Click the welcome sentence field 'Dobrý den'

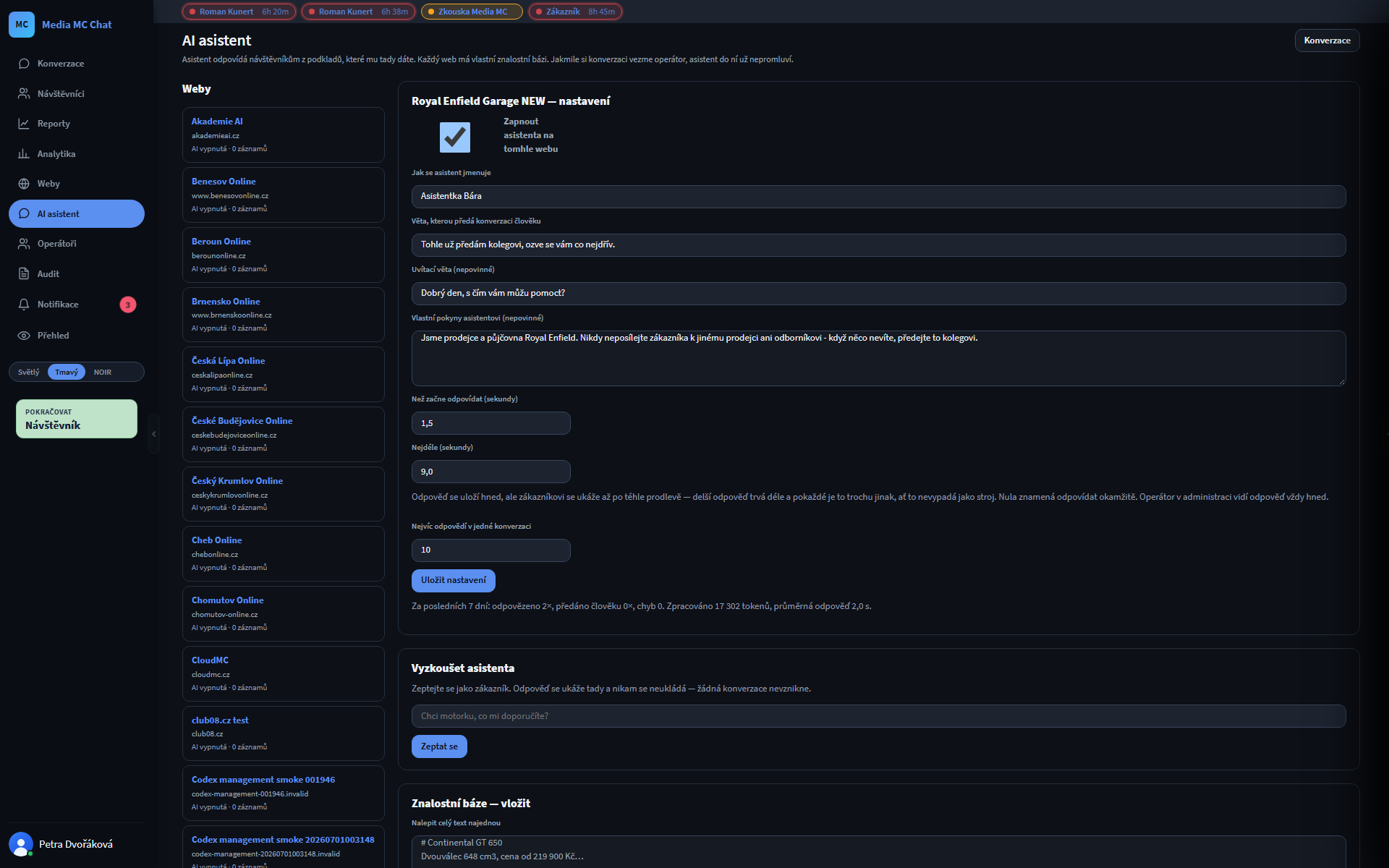coord(878,293)
